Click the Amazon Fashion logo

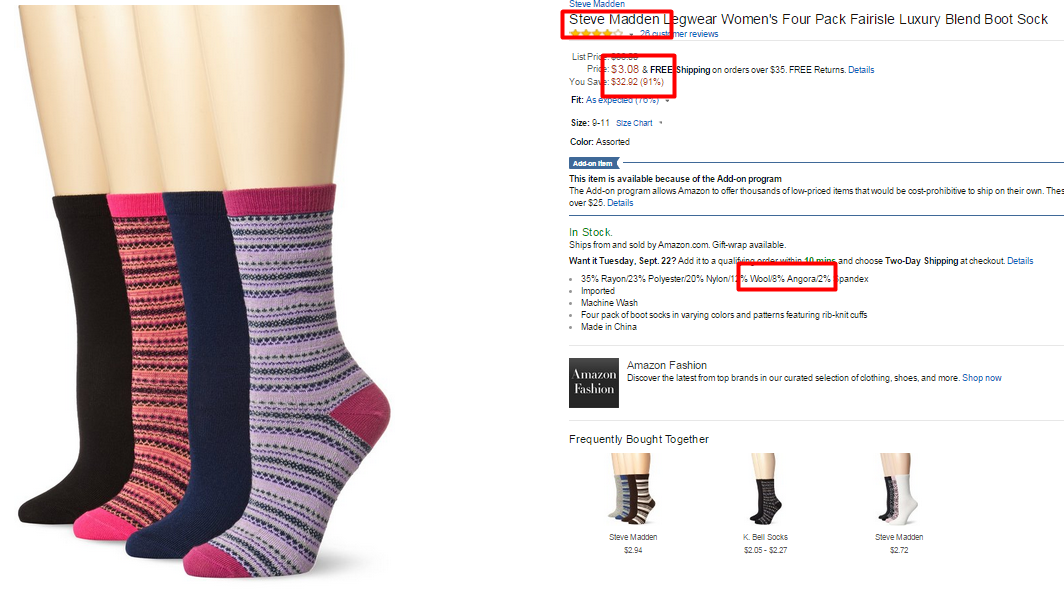[x=594, y=383]
